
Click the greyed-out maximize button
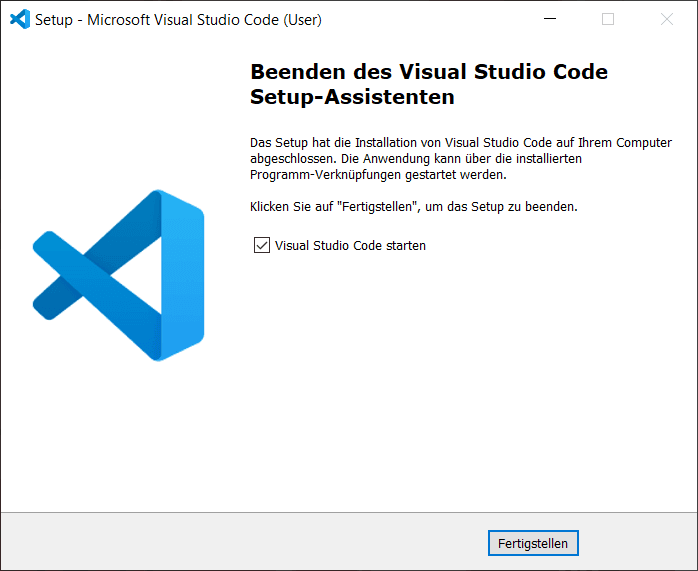[x=608, y=19]
